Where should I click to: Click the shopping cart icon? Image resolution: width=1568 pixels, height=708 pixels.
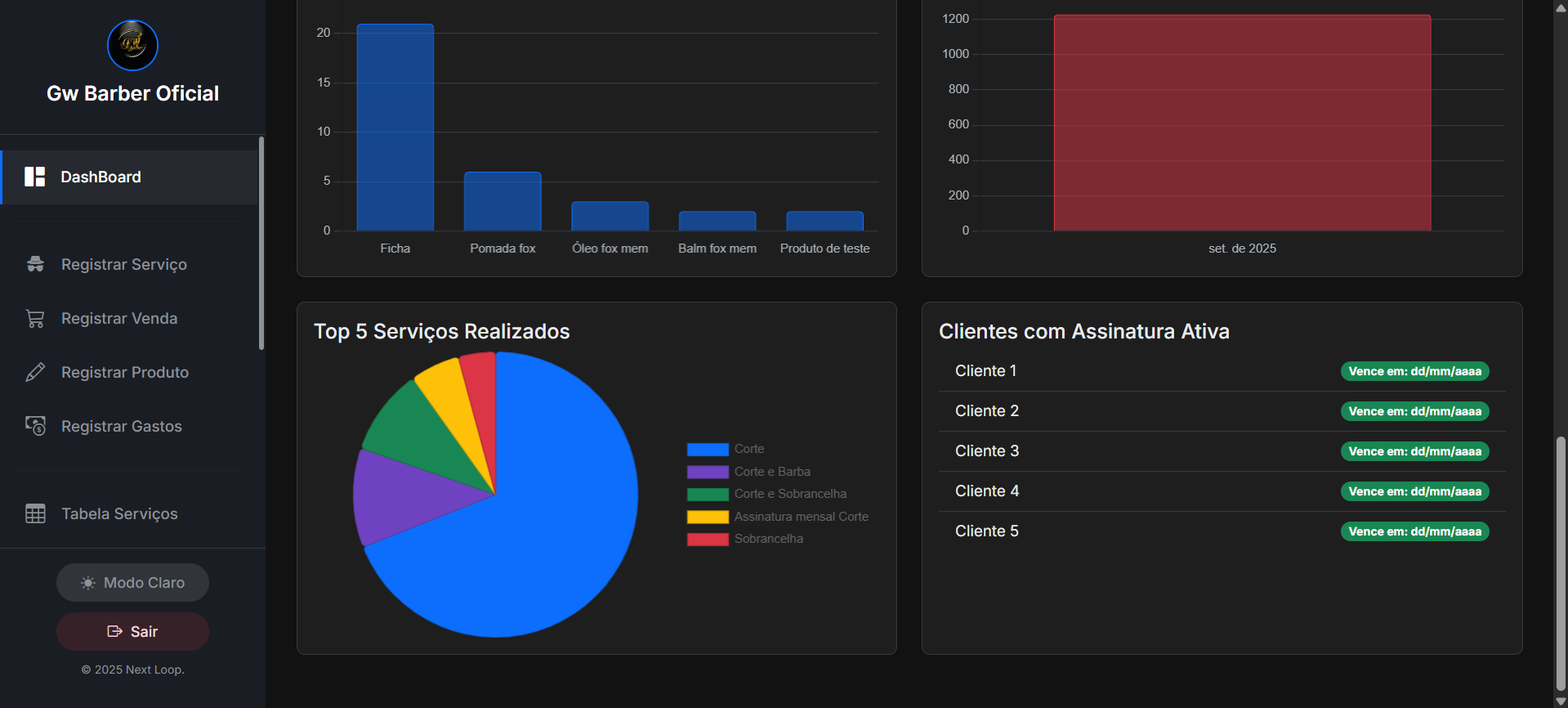click(35, 318)
